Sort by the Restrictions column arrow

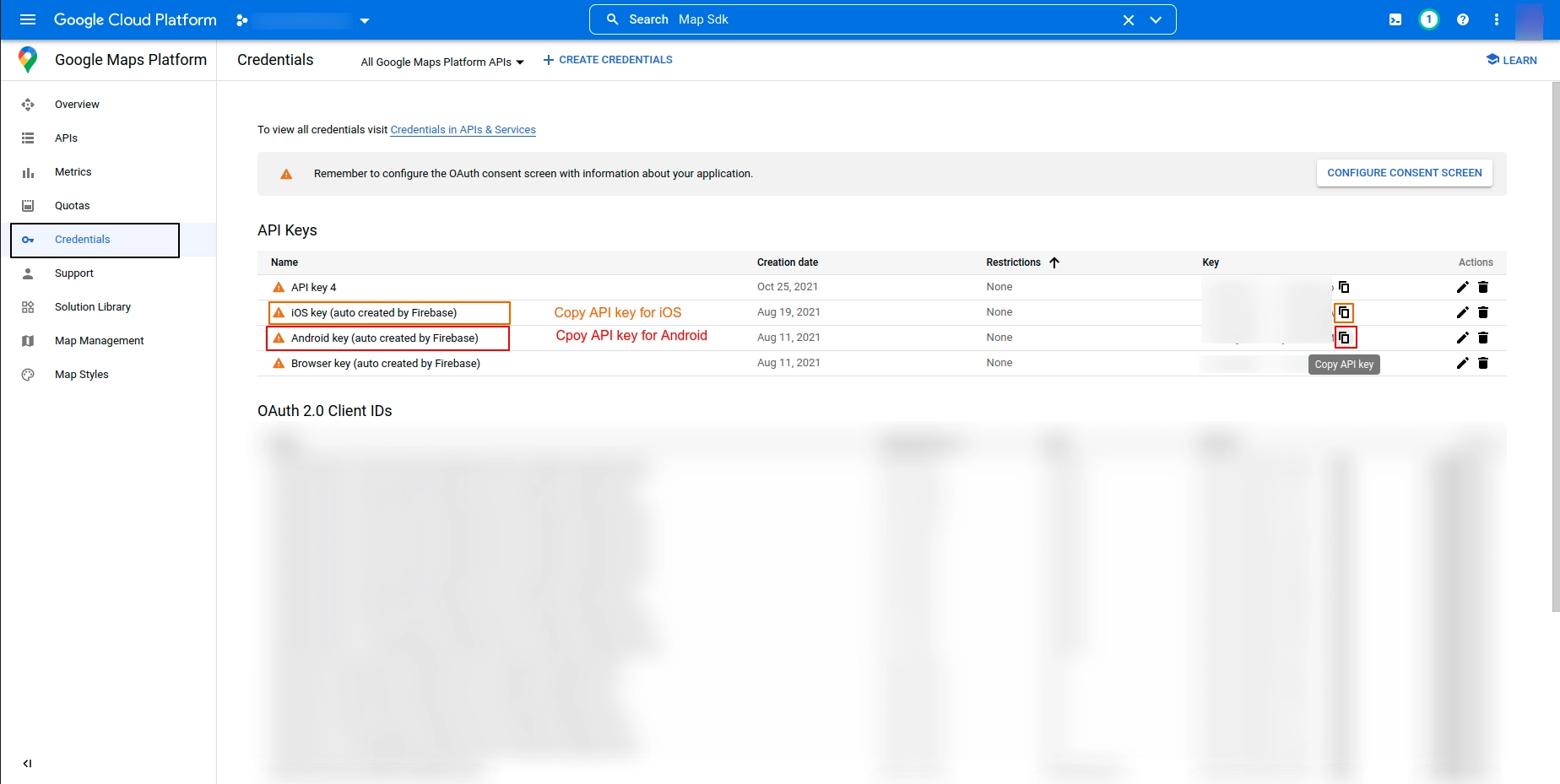point(1054,262)
